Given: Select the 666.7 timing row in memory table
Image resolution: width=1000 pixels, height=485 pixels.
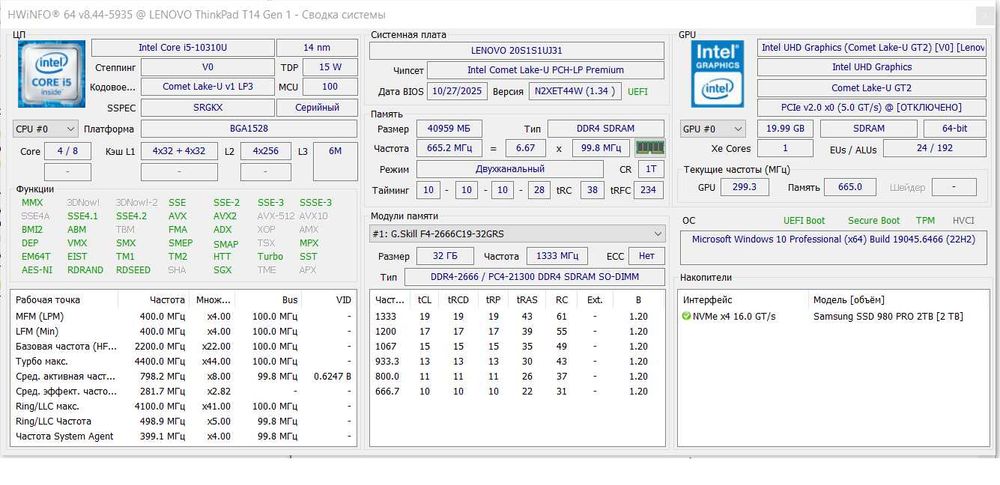Looking at the screenshot, I should [x=517, y=391].
